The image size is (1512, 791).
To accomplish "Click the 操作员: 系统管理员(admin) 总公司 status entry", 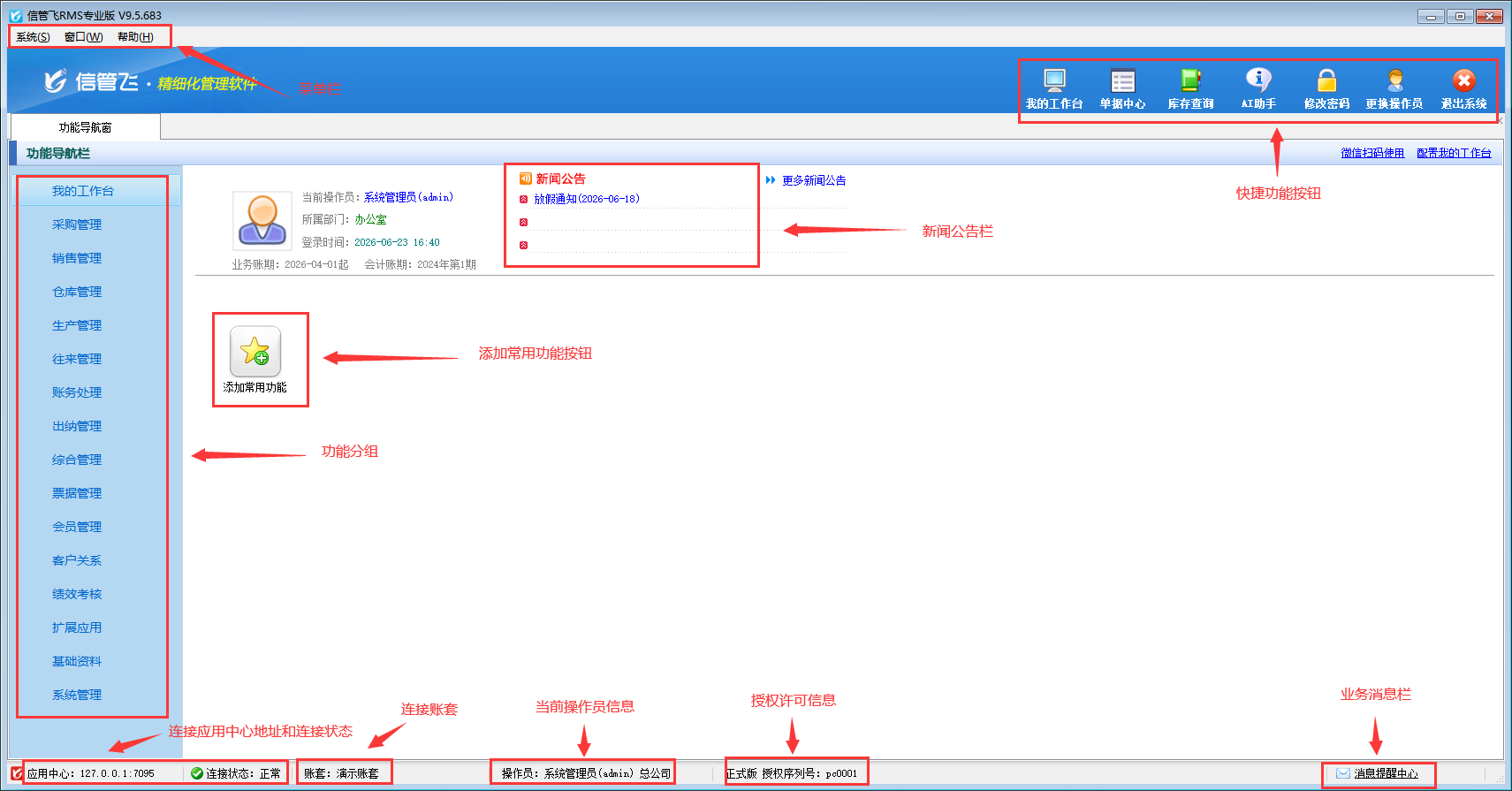I will coord(586,773).
